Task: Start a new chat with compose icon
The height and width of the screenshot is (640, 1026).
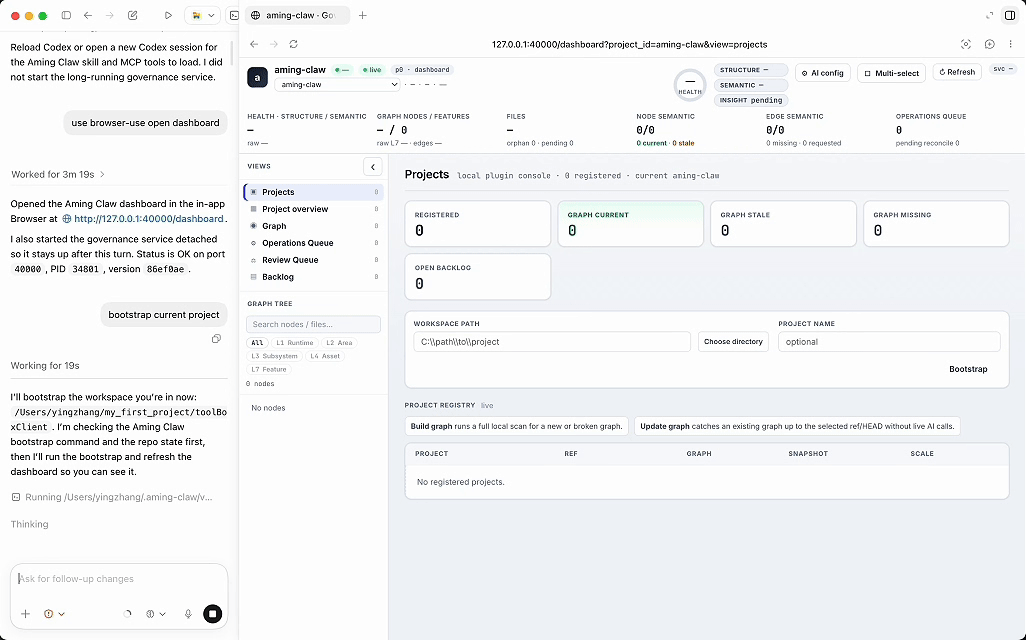Action: pos(133,15)
